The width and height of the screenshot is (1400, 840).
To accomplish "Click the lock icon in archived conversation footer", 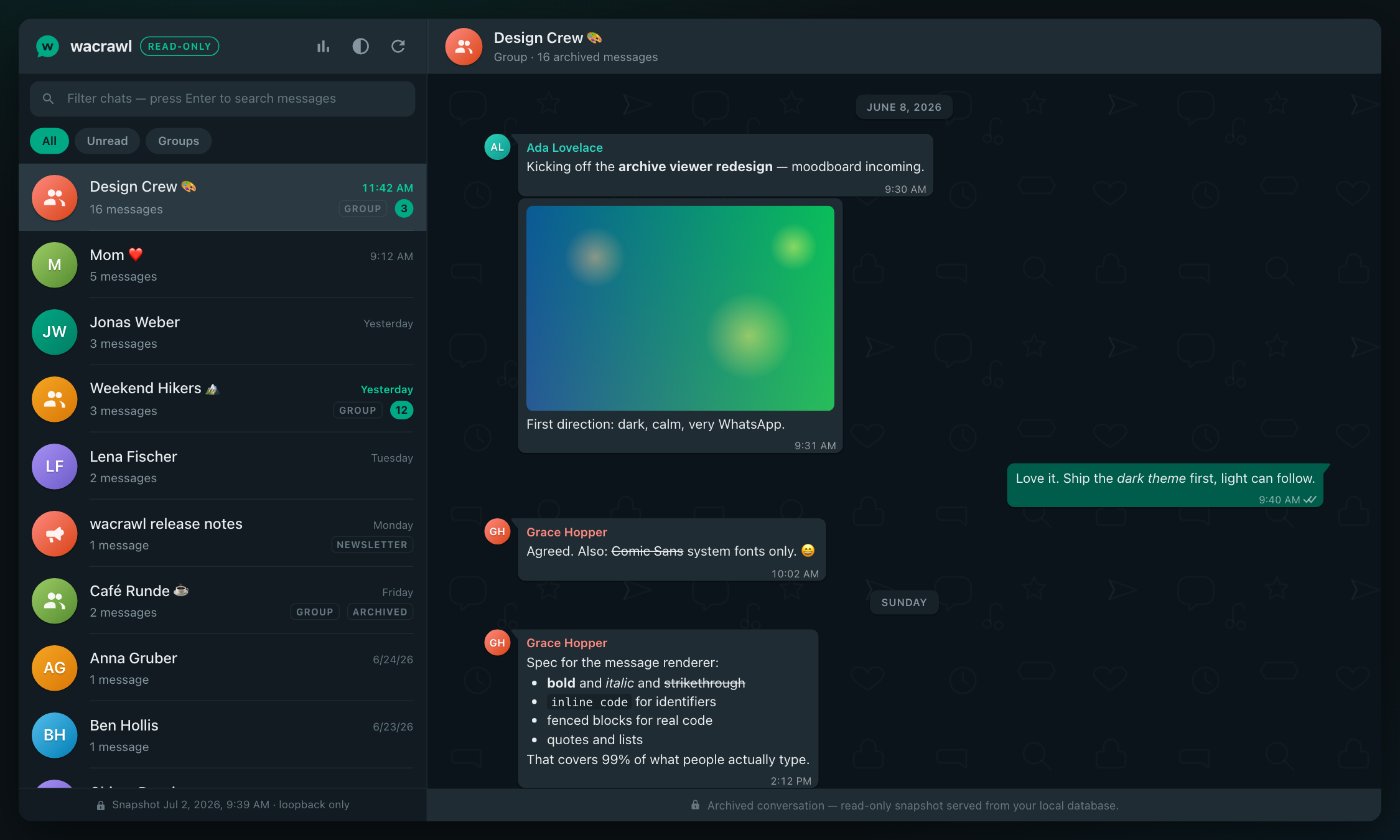I will point(695,805).
